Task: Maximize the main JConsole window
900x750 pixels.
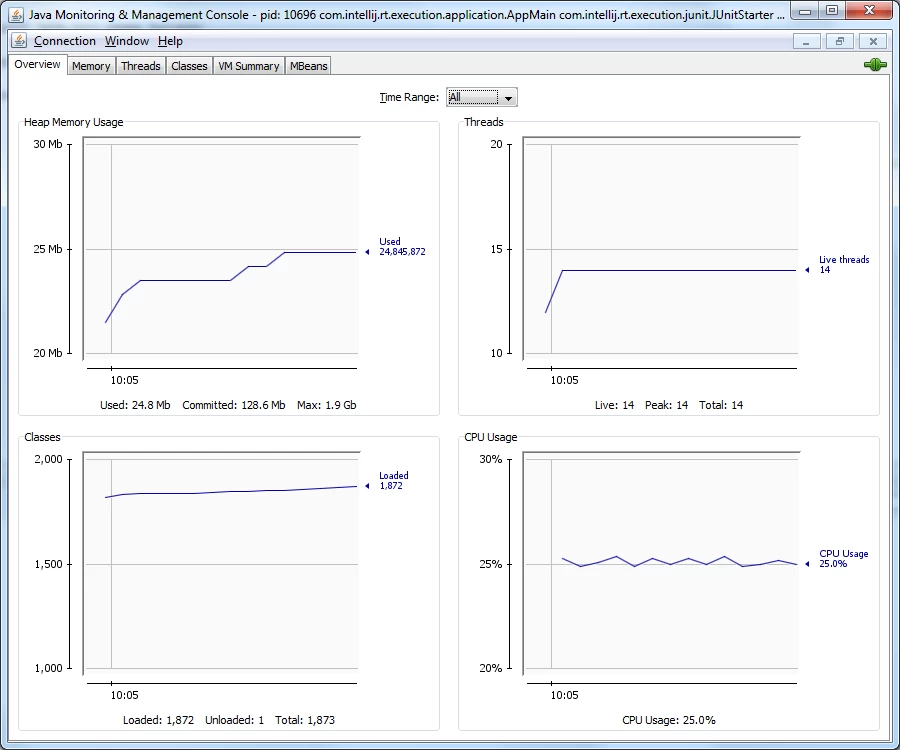Action: point(832,10)
